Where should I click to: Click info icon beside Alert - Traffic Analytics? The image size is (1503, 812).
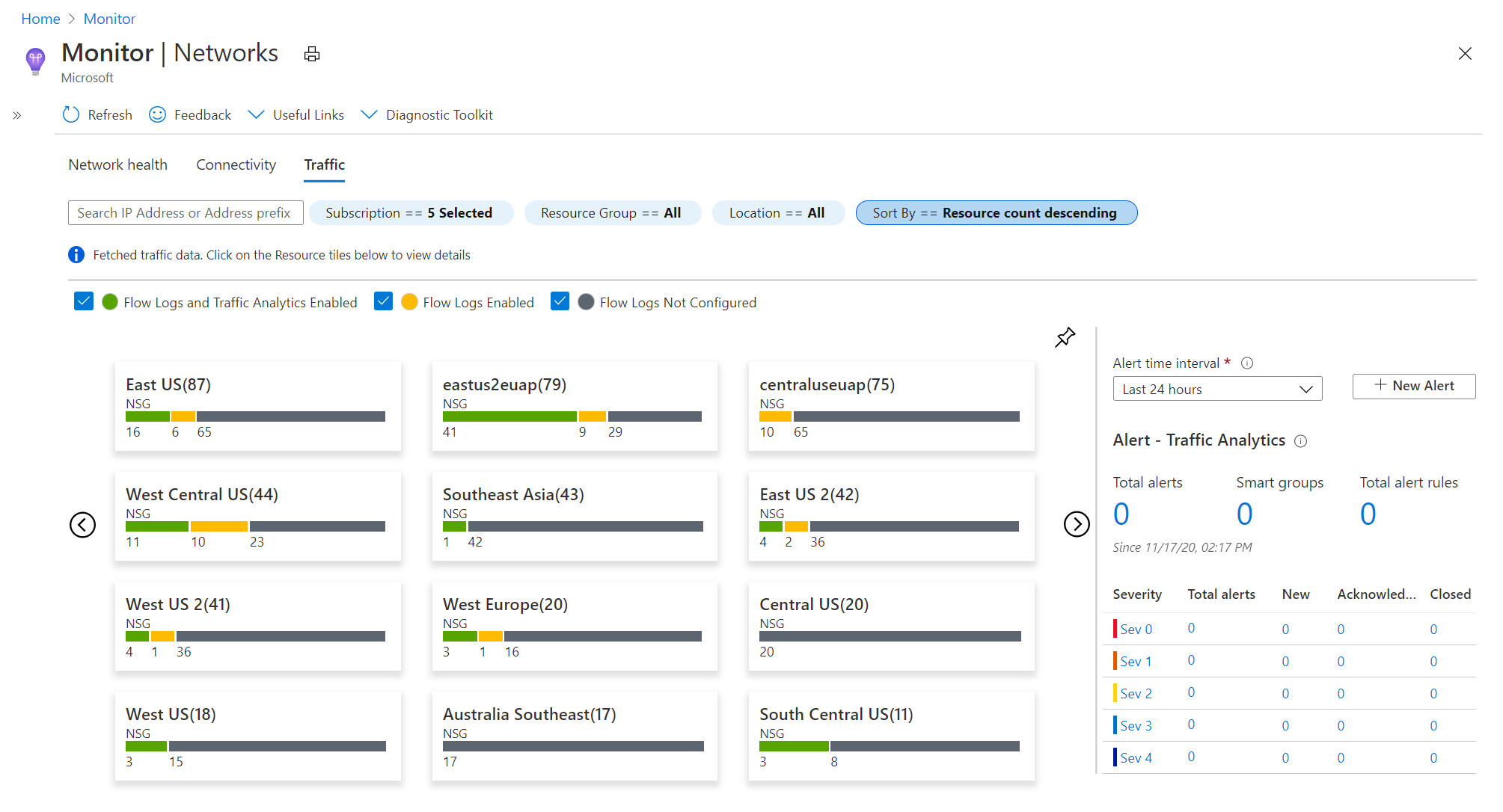(x=1301, y=441)
